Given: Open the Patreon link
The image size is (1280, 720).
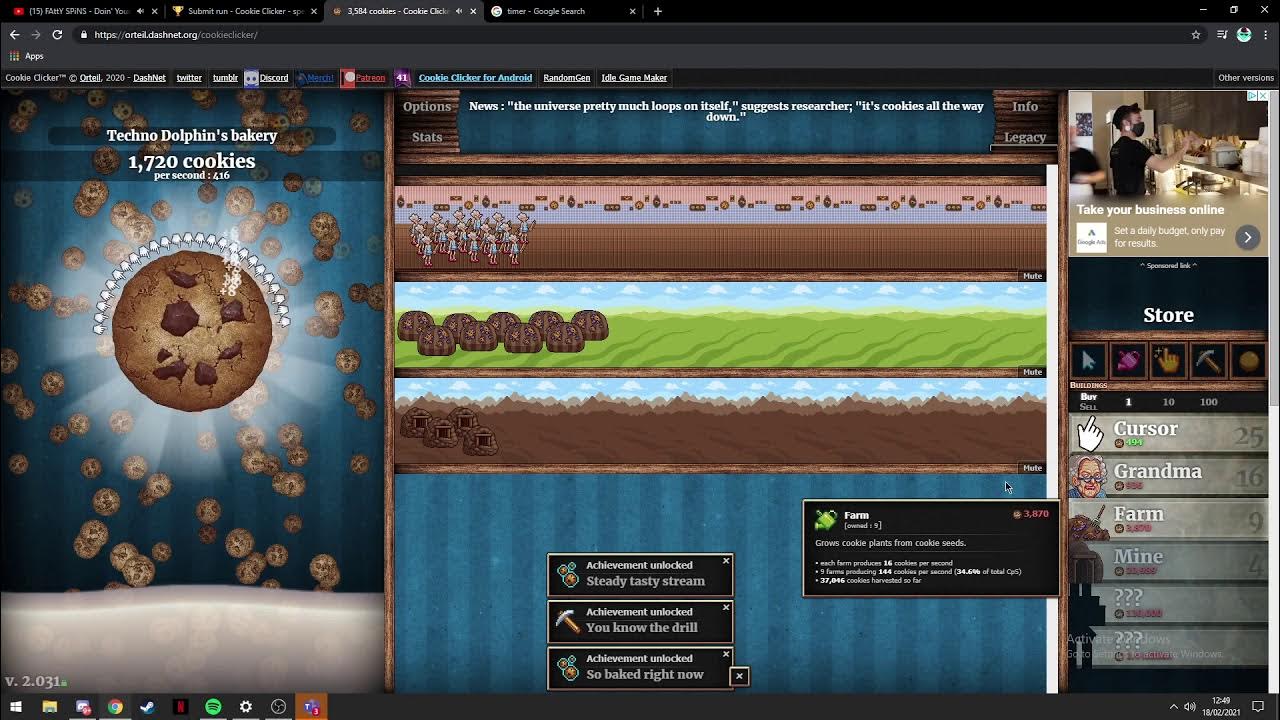Looking at the screenshot, I should click(370, 78).
